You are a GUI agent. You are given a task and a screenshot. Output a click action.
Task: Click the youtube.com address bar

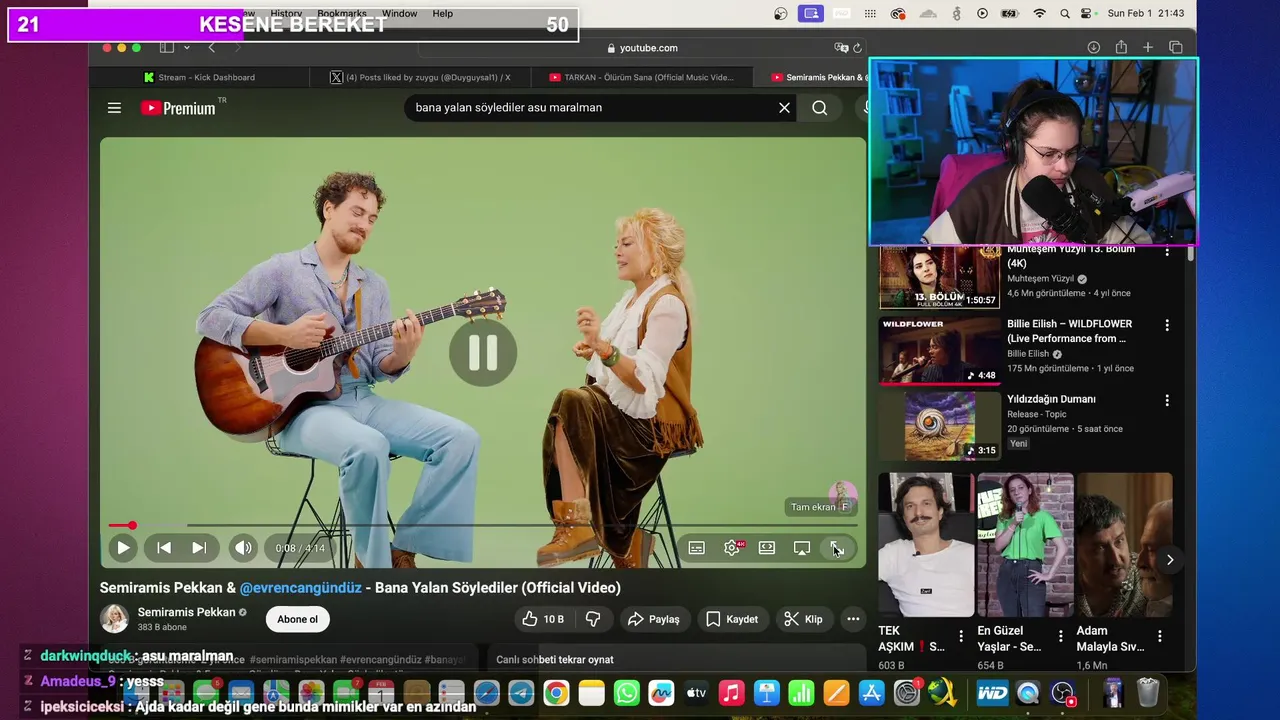click(x=642, y=48)
